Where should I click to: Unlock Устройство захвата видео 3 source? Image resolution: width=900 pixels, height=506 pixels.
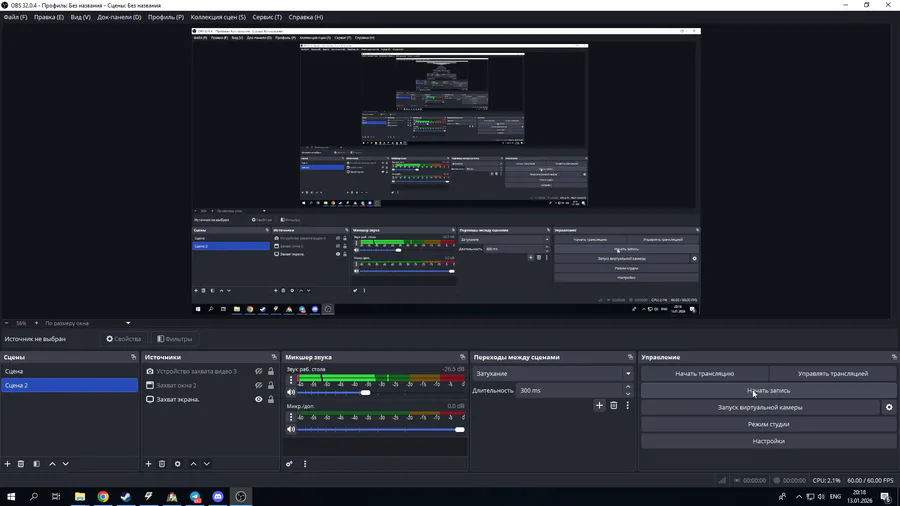(271, 371)
